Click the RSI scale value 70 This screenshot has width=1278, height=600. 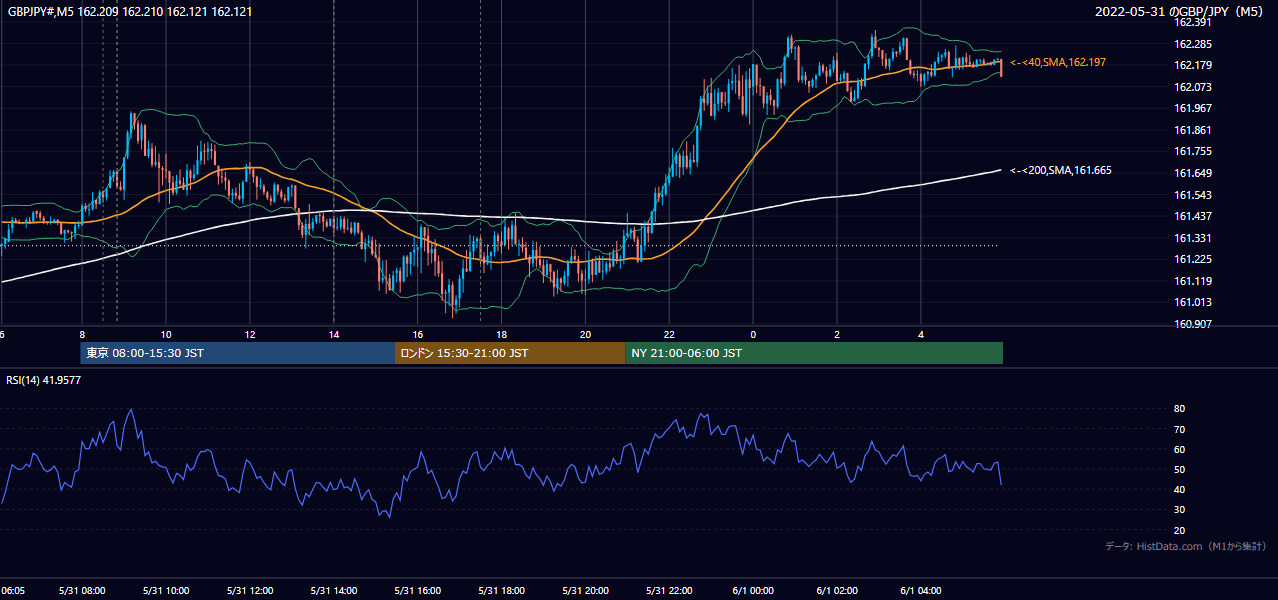pos(1179,429)
